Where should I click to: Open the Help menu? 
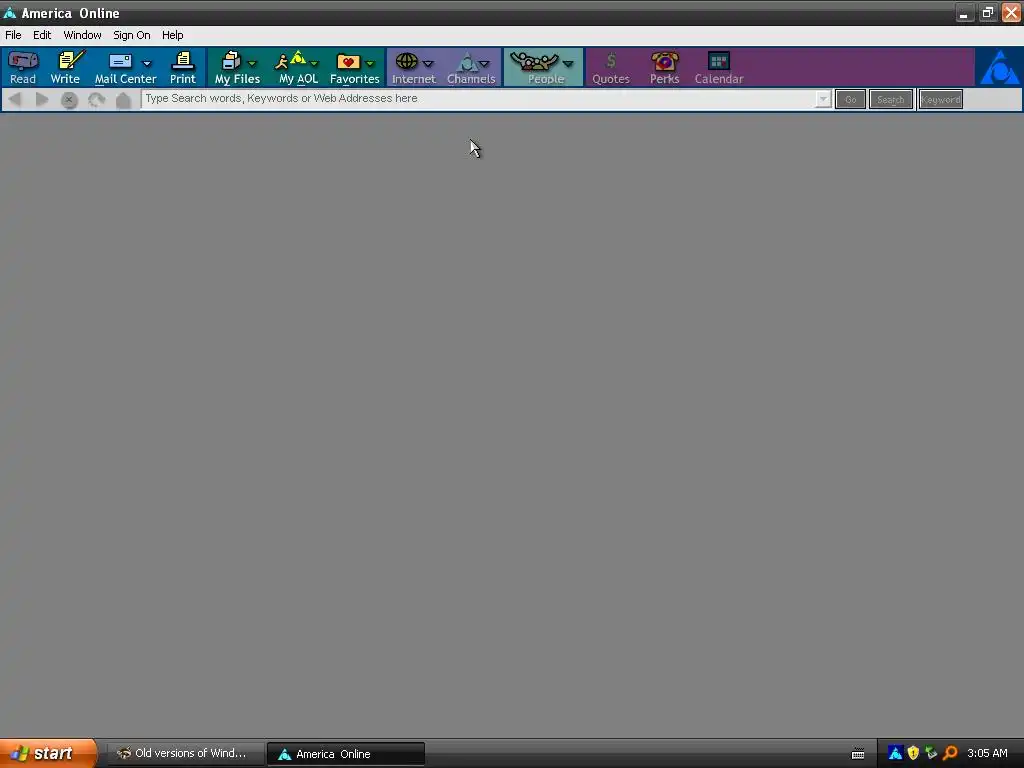(x=172, y=35)
